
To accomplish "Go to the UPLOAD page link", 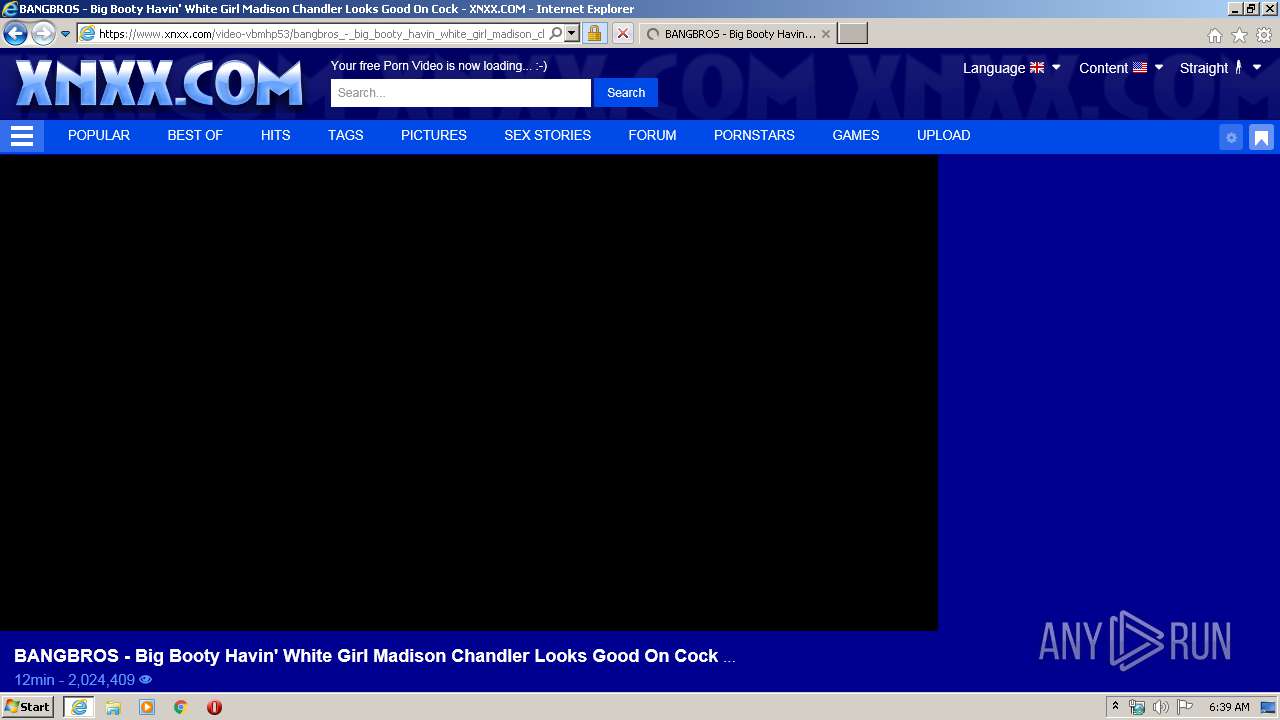I will [944, 136].
